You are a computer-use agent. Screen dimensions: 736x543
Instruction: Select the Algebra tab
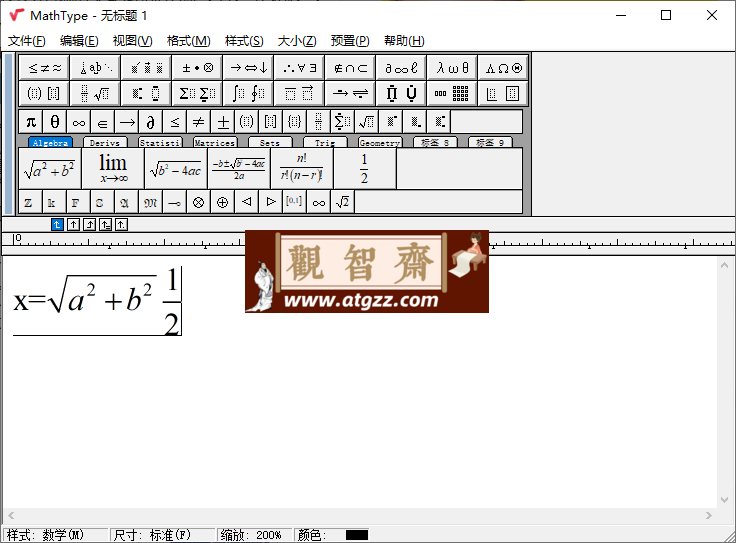click(x=50, y=142)
